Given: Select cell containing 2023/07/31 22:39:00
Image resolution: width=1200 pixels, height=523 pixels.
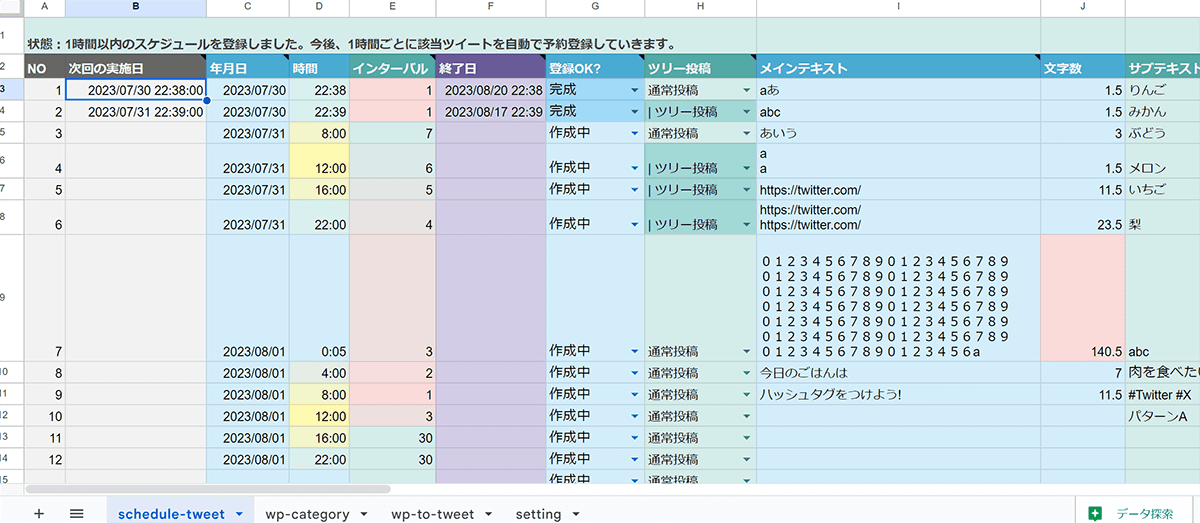Looking at the screenshot, I should click(135, 112).
